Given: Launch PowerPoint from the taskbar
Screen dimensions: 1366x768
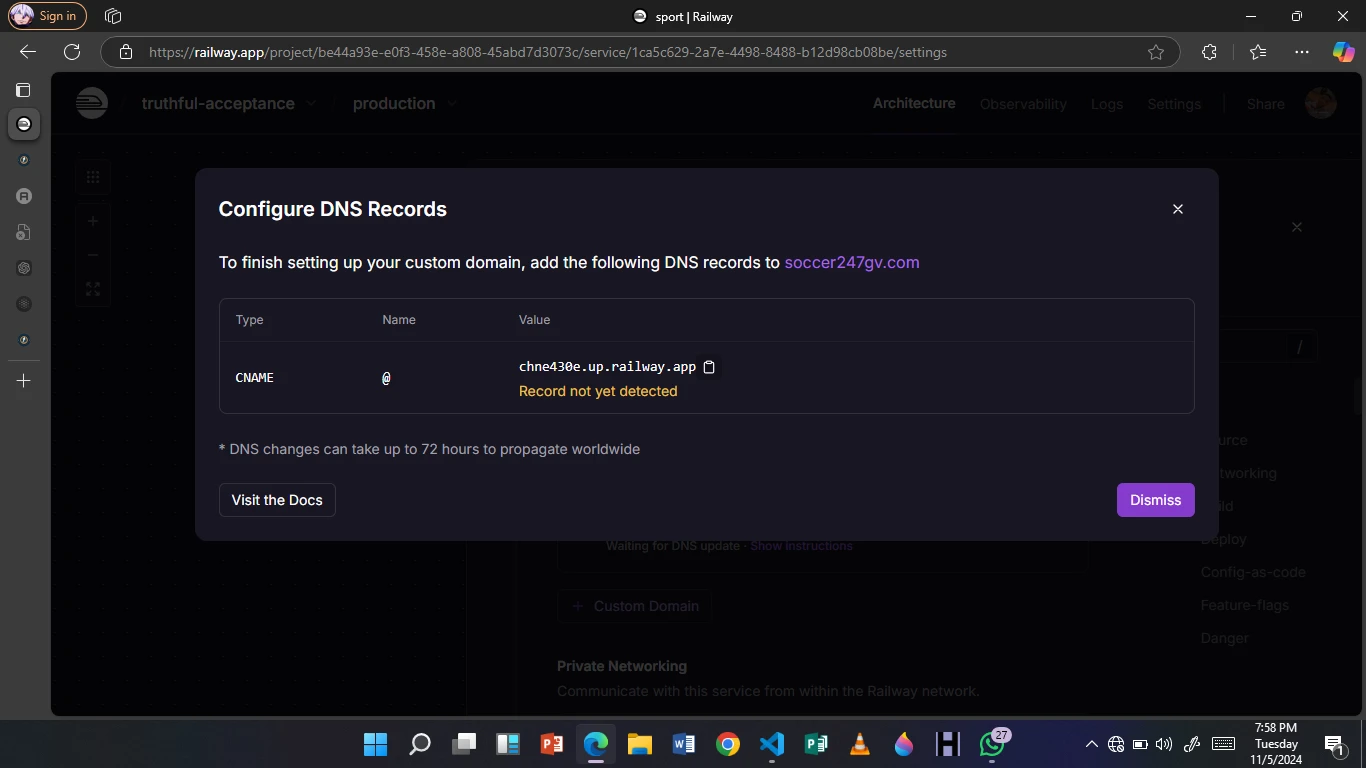Looking at the screenshot, I should (x=552, y=744).
